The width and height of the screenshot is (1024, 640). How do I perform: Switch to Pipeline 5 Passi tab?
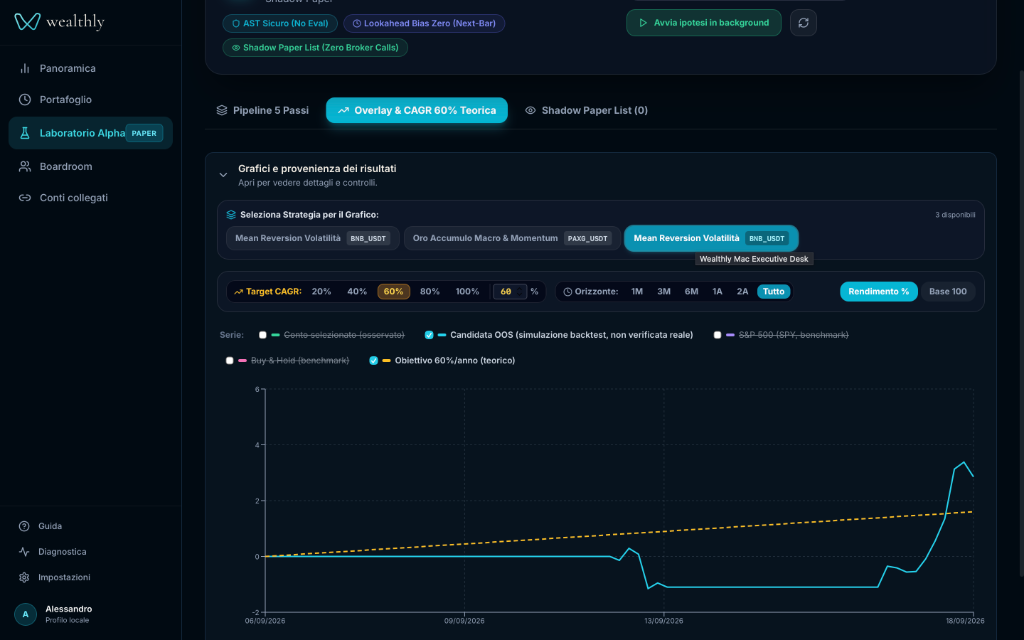263,110
